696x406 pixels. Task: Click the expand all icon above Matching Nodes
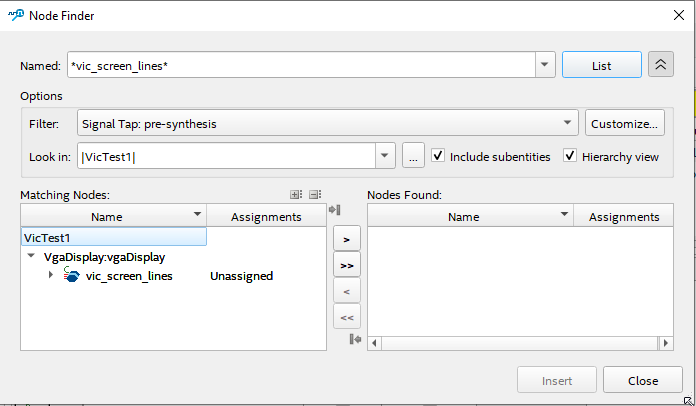tap(296, 195)
